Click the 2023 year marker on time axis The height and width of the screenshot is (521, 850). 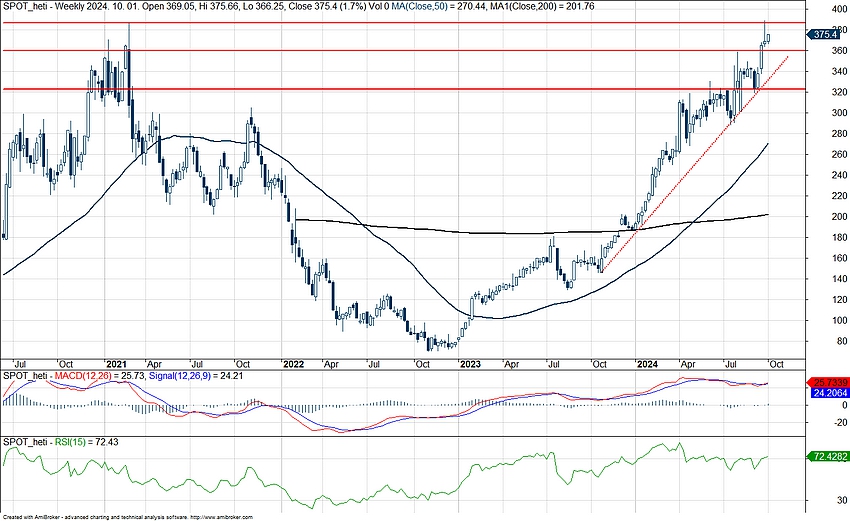click(x=468, y=364)
